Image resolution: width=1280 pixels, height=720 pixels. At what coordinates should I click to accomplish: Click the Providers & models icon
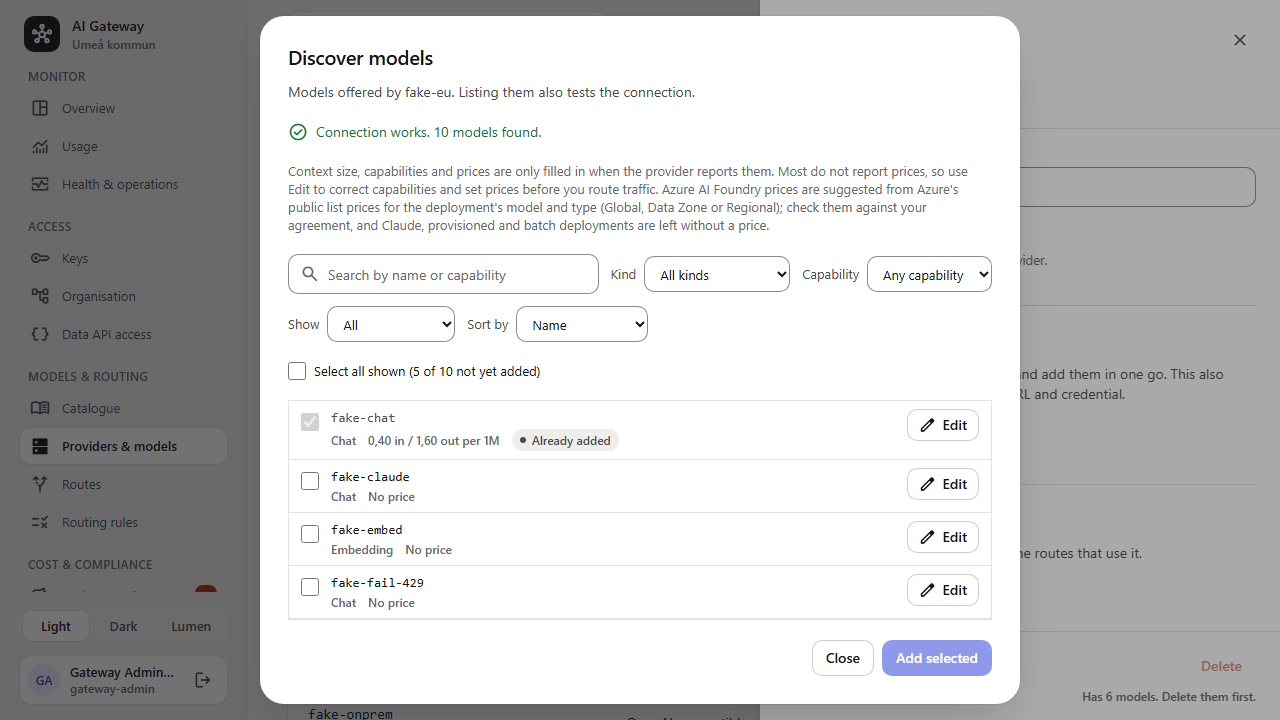(40, 446)
